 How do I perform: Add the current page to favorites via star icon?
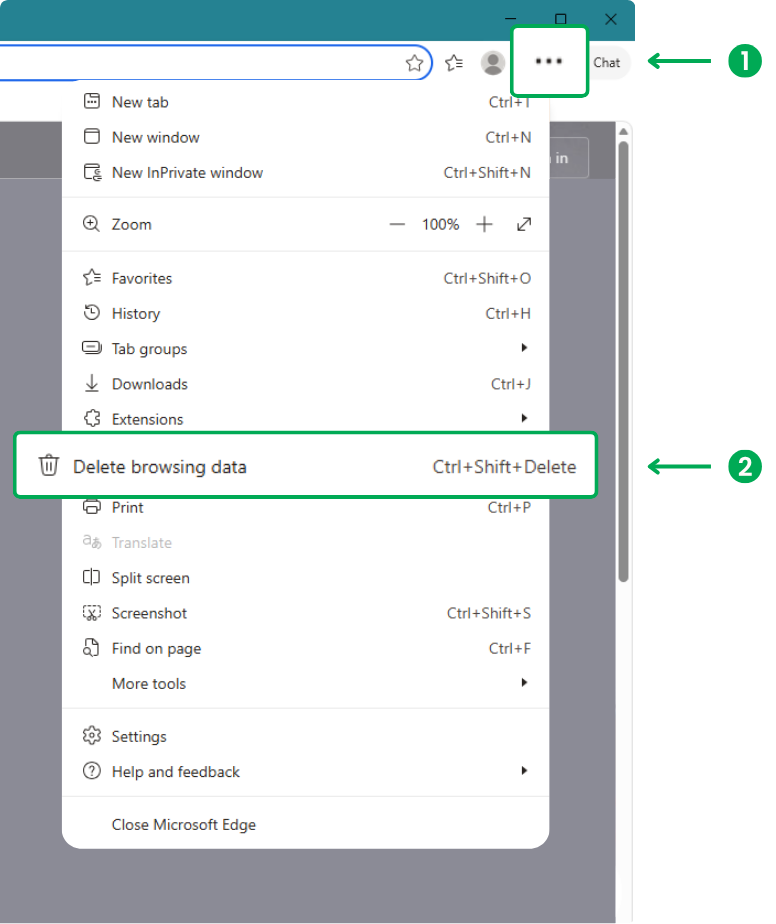coord(415,62)
